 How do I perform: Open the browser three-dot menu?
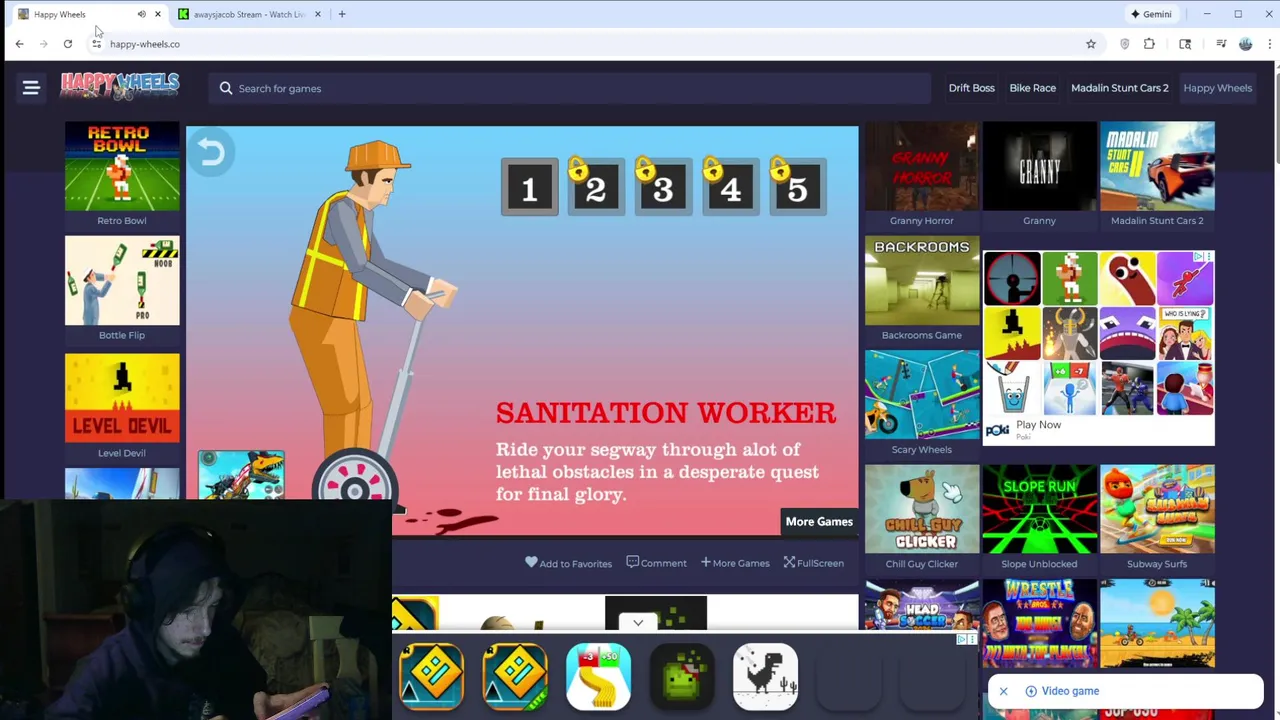tap(1270, 44)
